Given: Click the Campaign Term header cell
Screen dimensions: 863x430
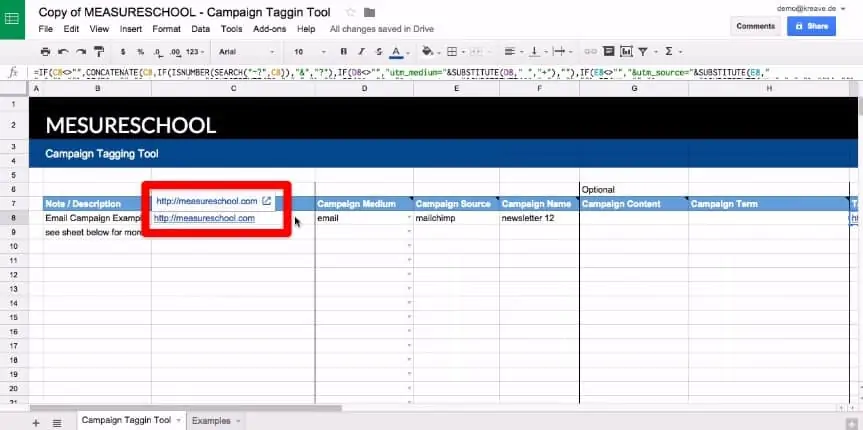Looking at the screenshot, I should point(768,204).
